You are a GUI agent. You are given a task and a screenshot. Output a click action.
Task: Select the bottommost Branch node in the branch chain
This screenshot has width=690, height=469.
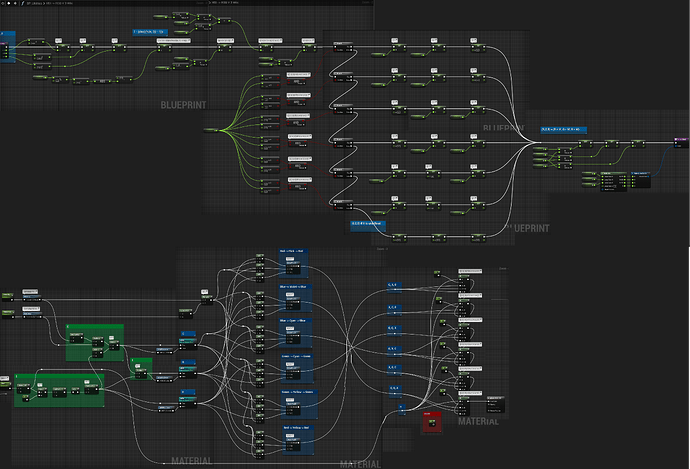[x=344, y=204]
